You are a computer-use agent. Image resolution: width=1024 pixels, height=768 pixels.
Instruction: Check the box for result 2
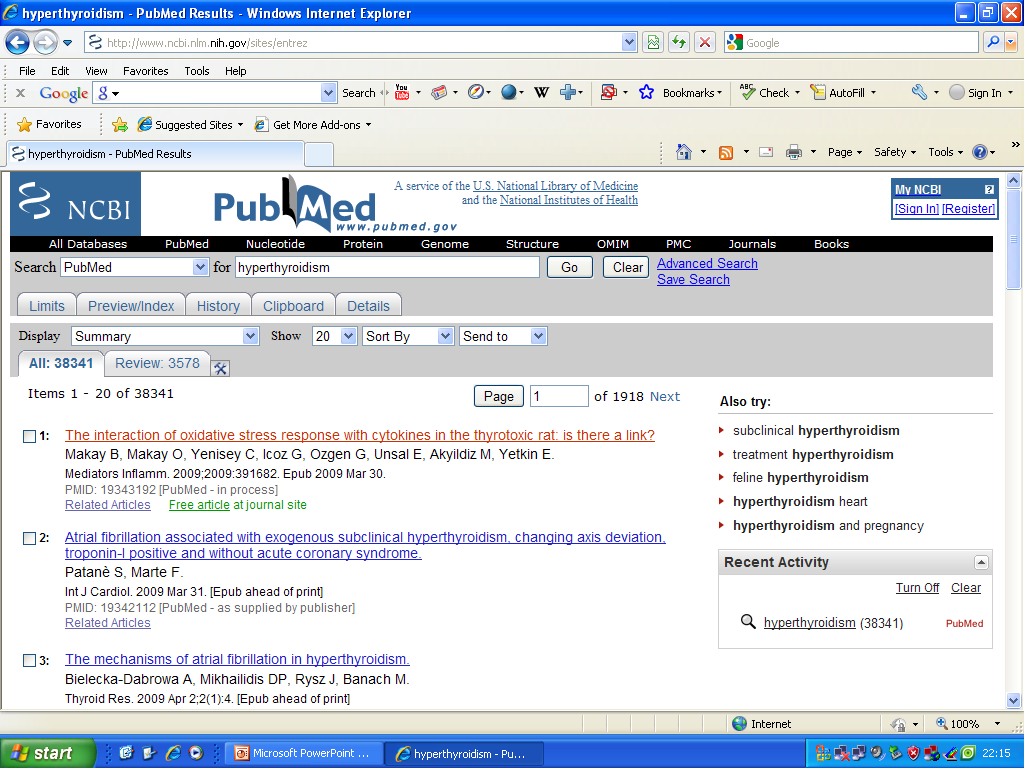click(29, 538)
